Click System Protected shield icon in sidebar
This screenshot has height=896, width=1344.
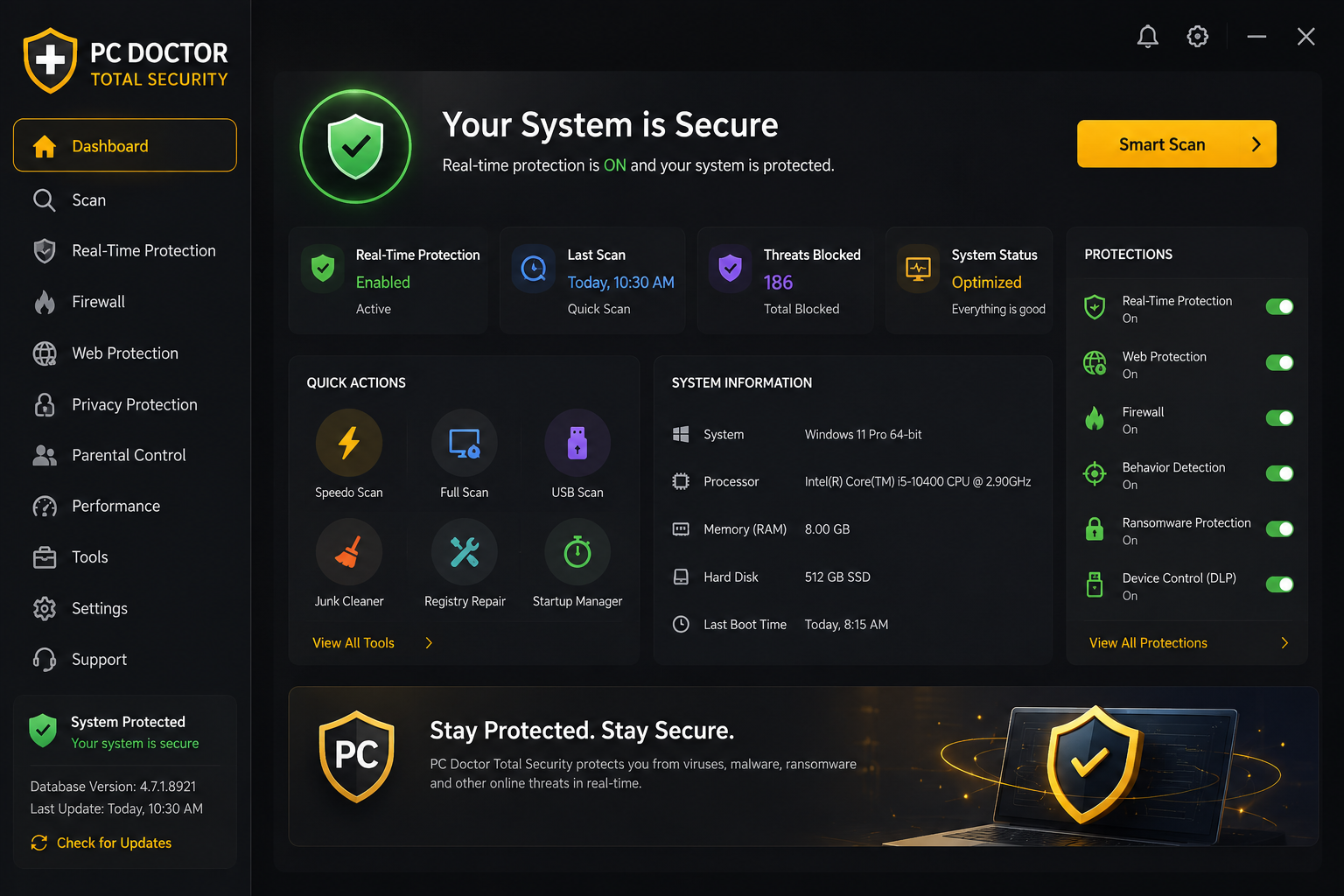pyautogui.click(x=43, y=731)
